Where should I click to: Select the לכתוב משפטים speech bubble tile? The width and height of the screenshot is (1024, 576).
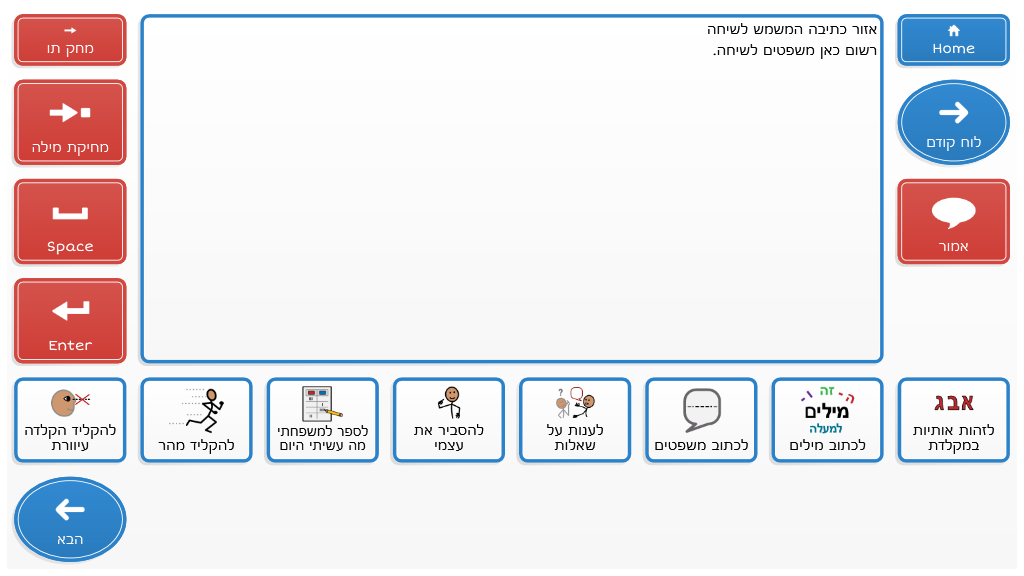[x=701, y=420]
